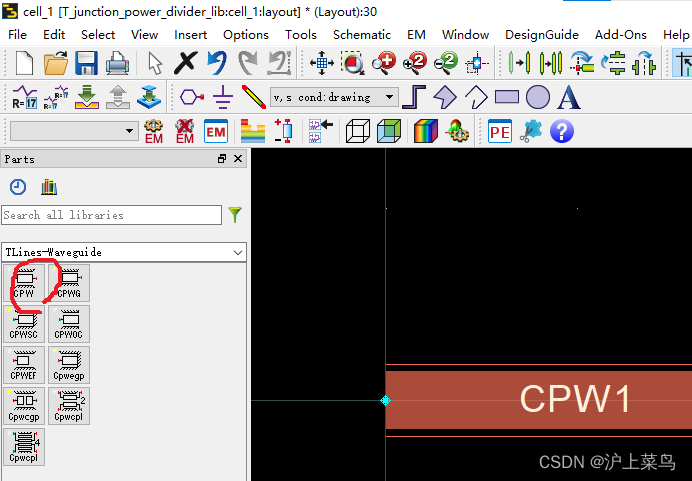This screenshot has height=481, width=692.
Task: Undock the Parts panel
Action: pos(222,159)
